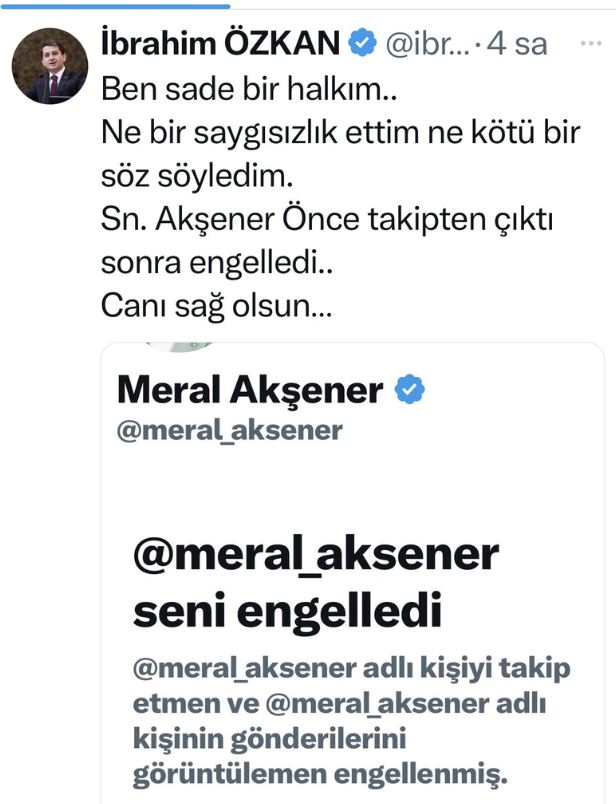Click the truncated @ibr... handle
The width and height of the screenshot is (616, 804).
click(424, 43)
